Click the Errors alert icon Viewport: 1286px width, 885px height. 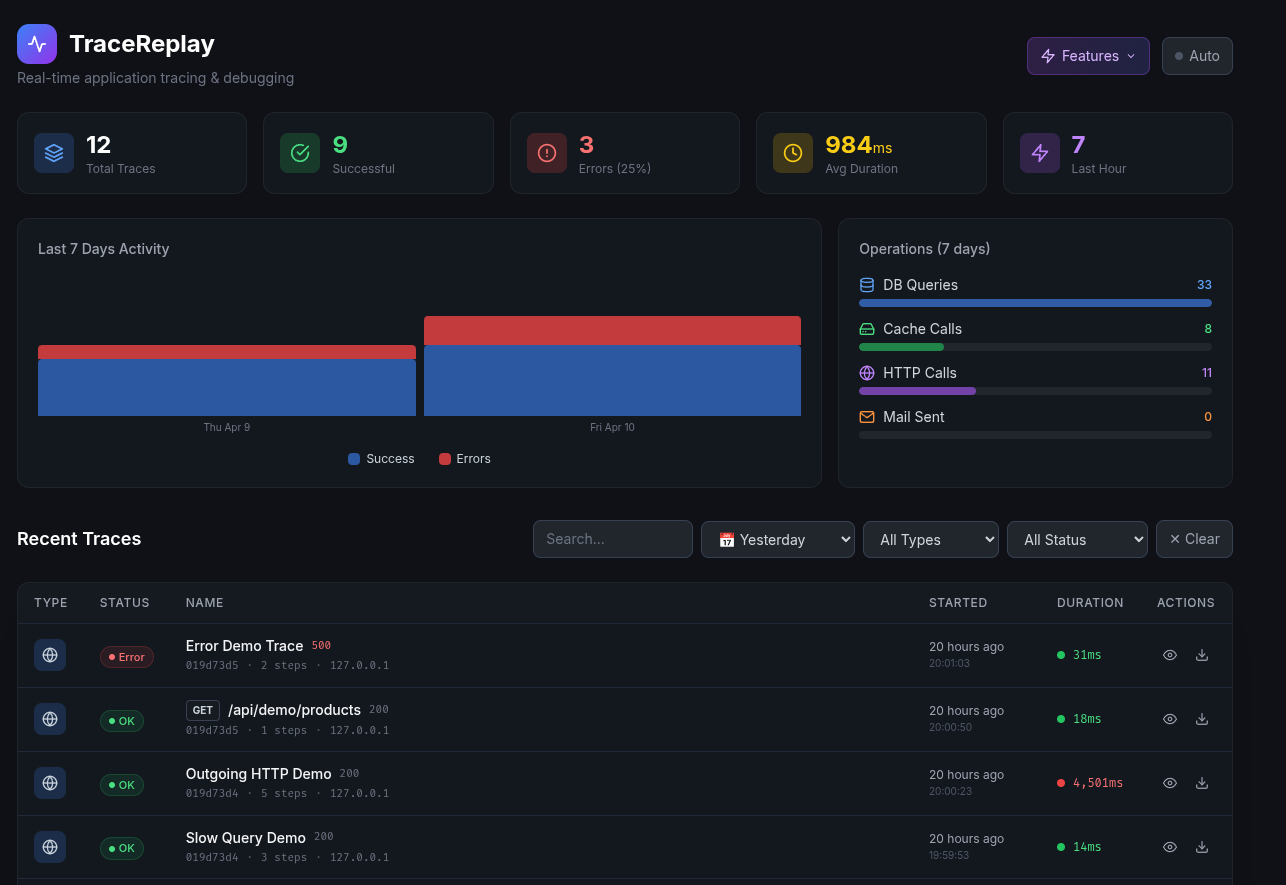point(547,153)
